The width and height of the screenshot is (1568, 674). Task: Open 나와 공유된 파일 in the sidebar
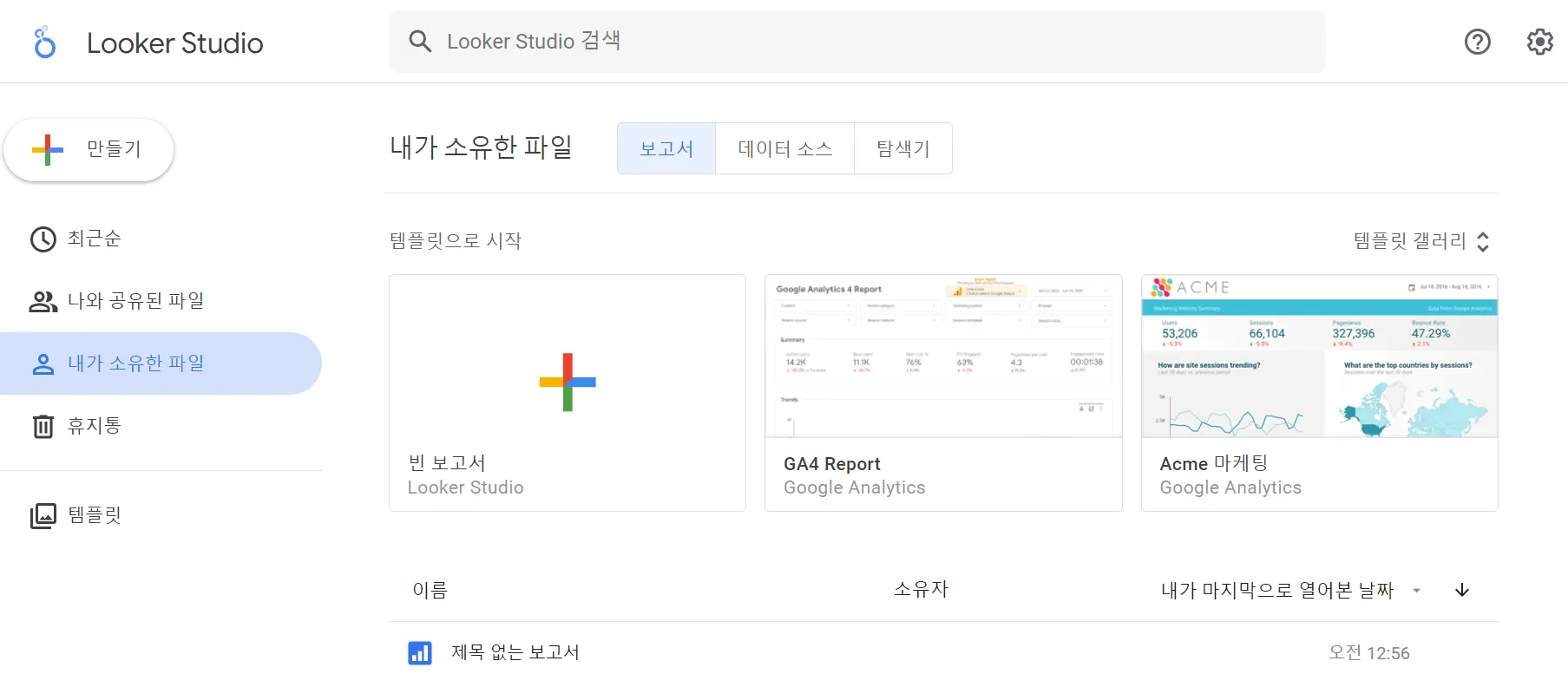161,301
